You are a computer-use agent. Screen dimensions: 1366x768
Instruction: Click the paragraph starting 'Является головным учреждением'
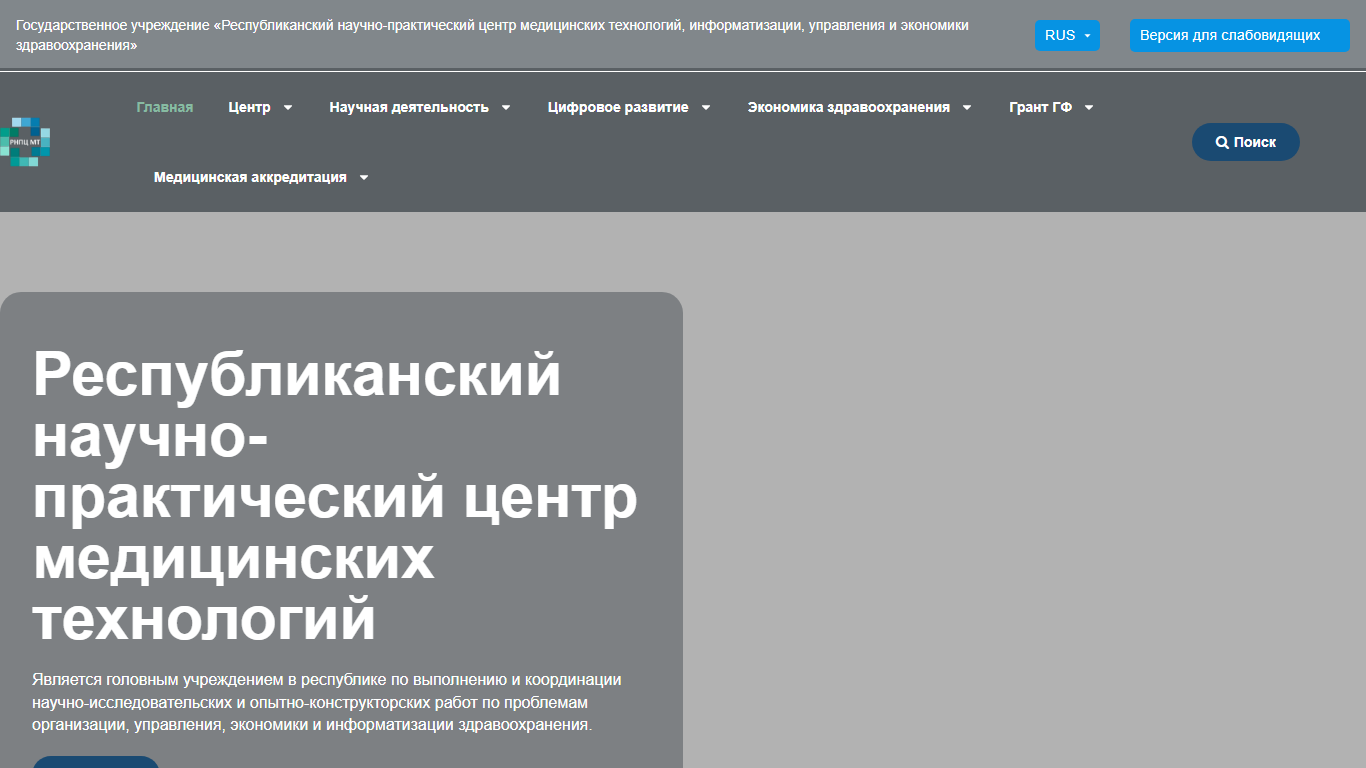[327, 702]
